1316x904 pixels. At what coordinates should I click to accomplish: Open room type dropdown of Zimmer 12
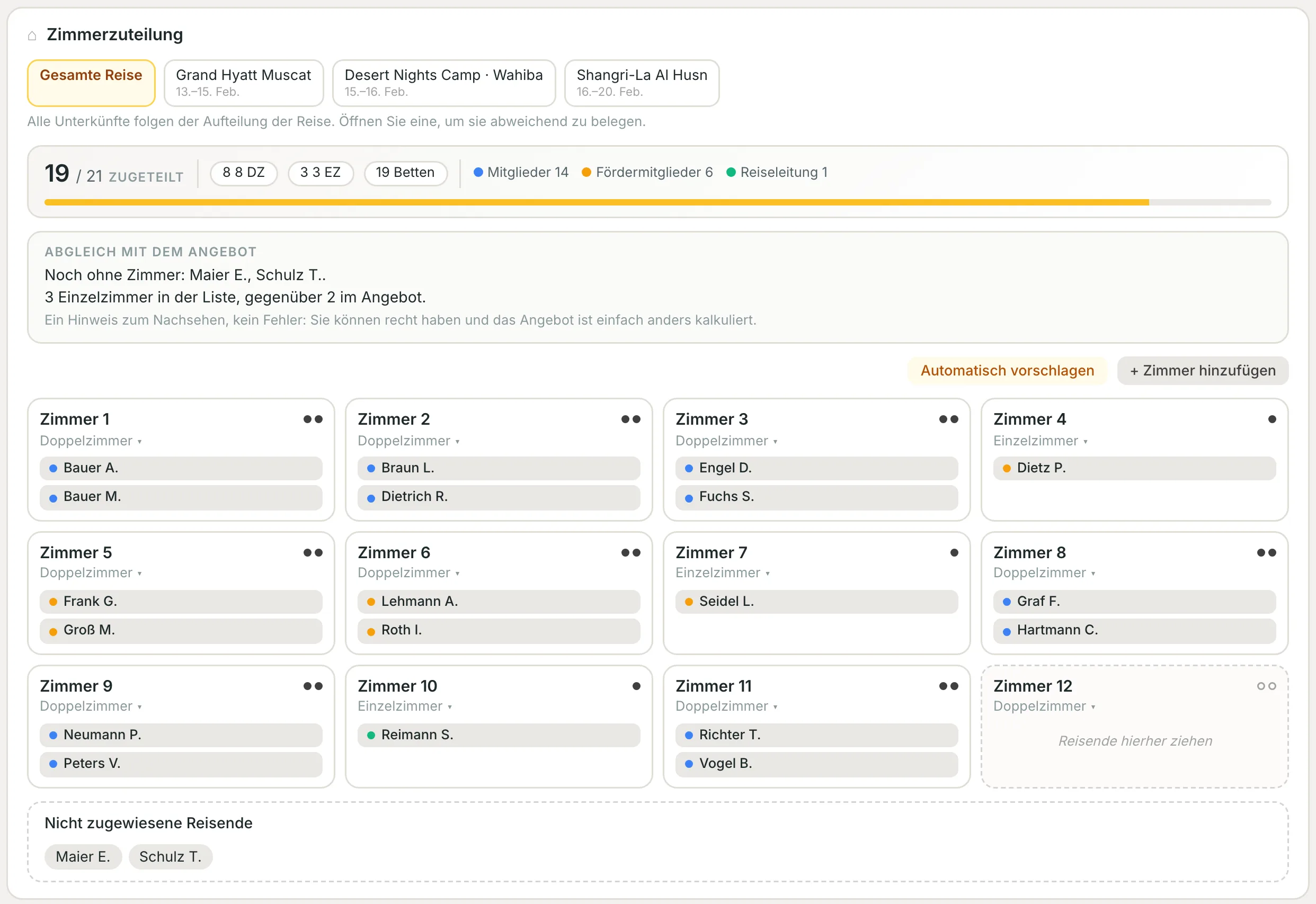tap(1044, 706)
